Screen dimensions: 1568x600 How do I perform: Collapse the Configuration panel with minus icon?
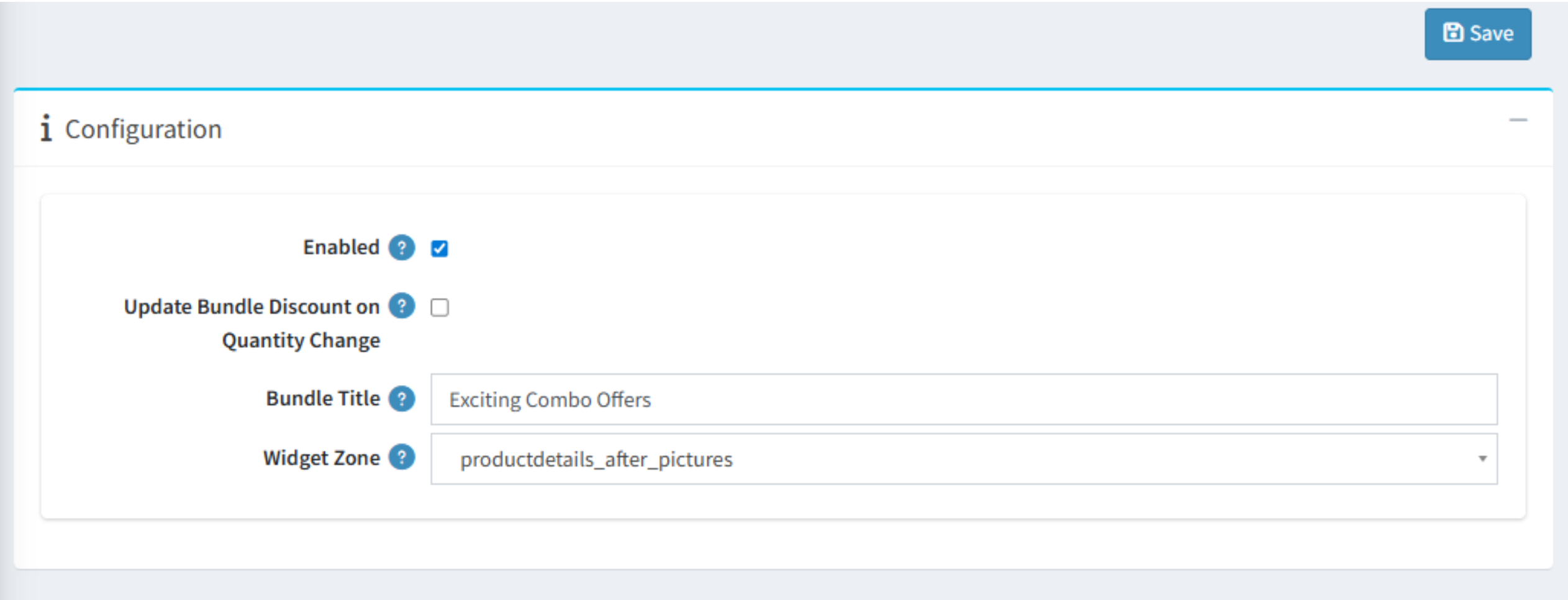(1518, 120)
